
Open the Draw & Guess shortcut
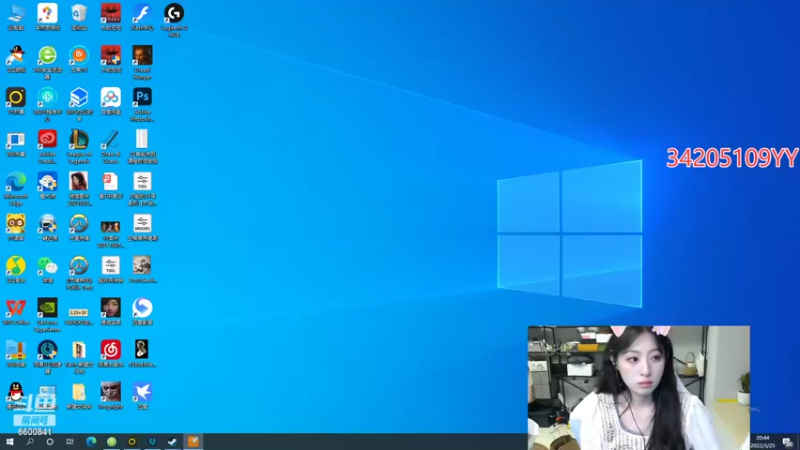110,146
